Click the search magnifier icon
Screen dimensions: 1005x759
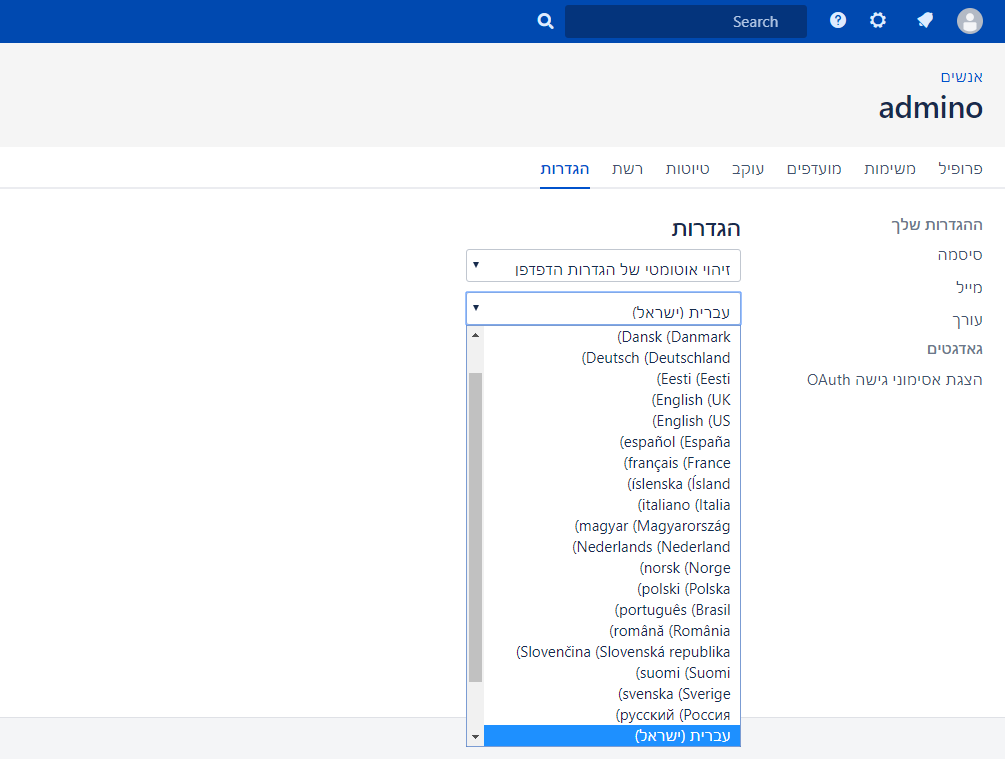(545, 21)
